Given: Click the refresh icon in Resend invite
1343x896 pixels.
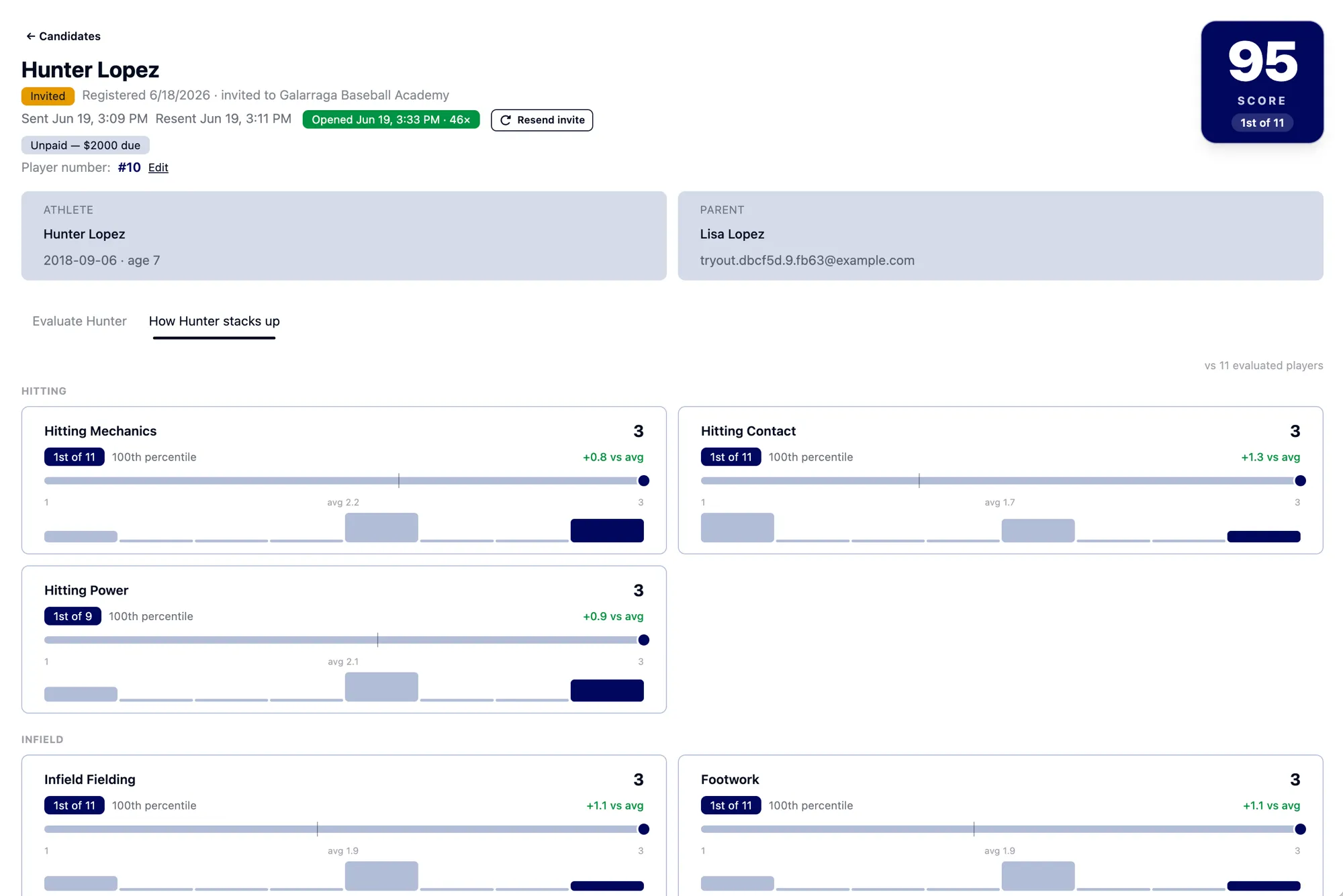Looking at the screenshot, I should click(506, 120).
